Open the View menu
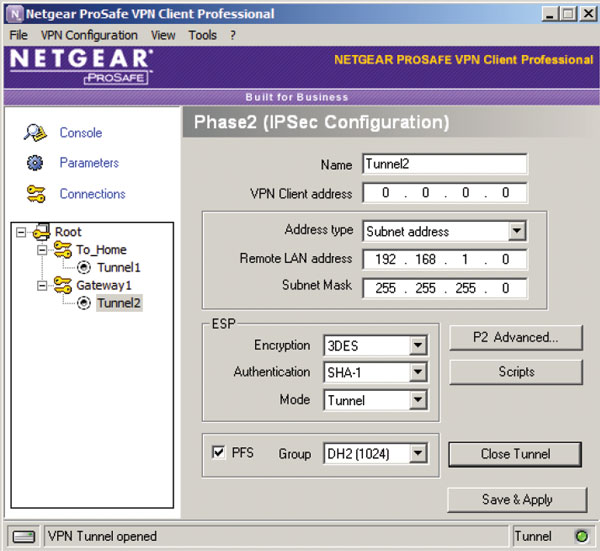 tap(163, 35)
